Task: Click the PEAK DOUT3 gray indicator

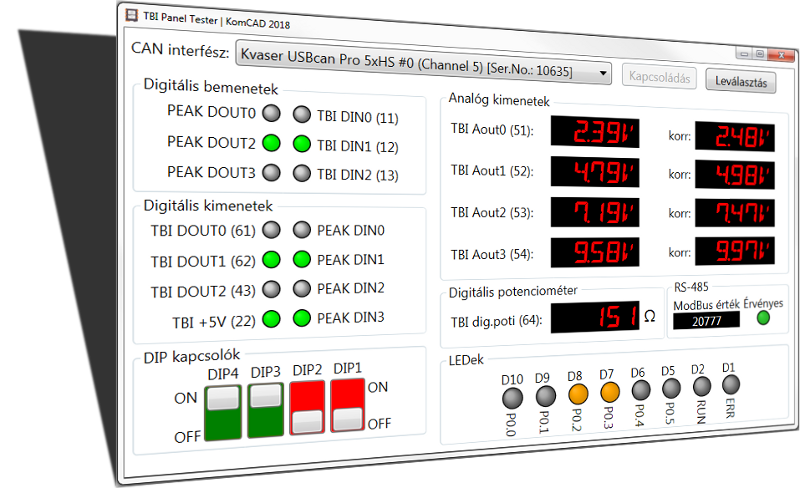Action: pos(271,173)
